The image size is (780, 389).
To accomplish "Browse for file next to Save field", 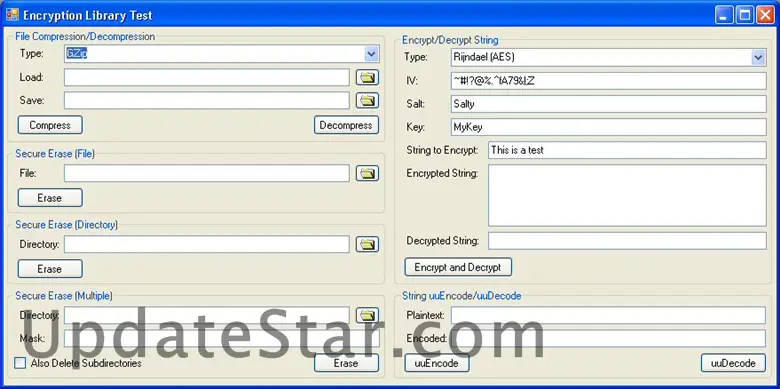I will coord(367,100).
